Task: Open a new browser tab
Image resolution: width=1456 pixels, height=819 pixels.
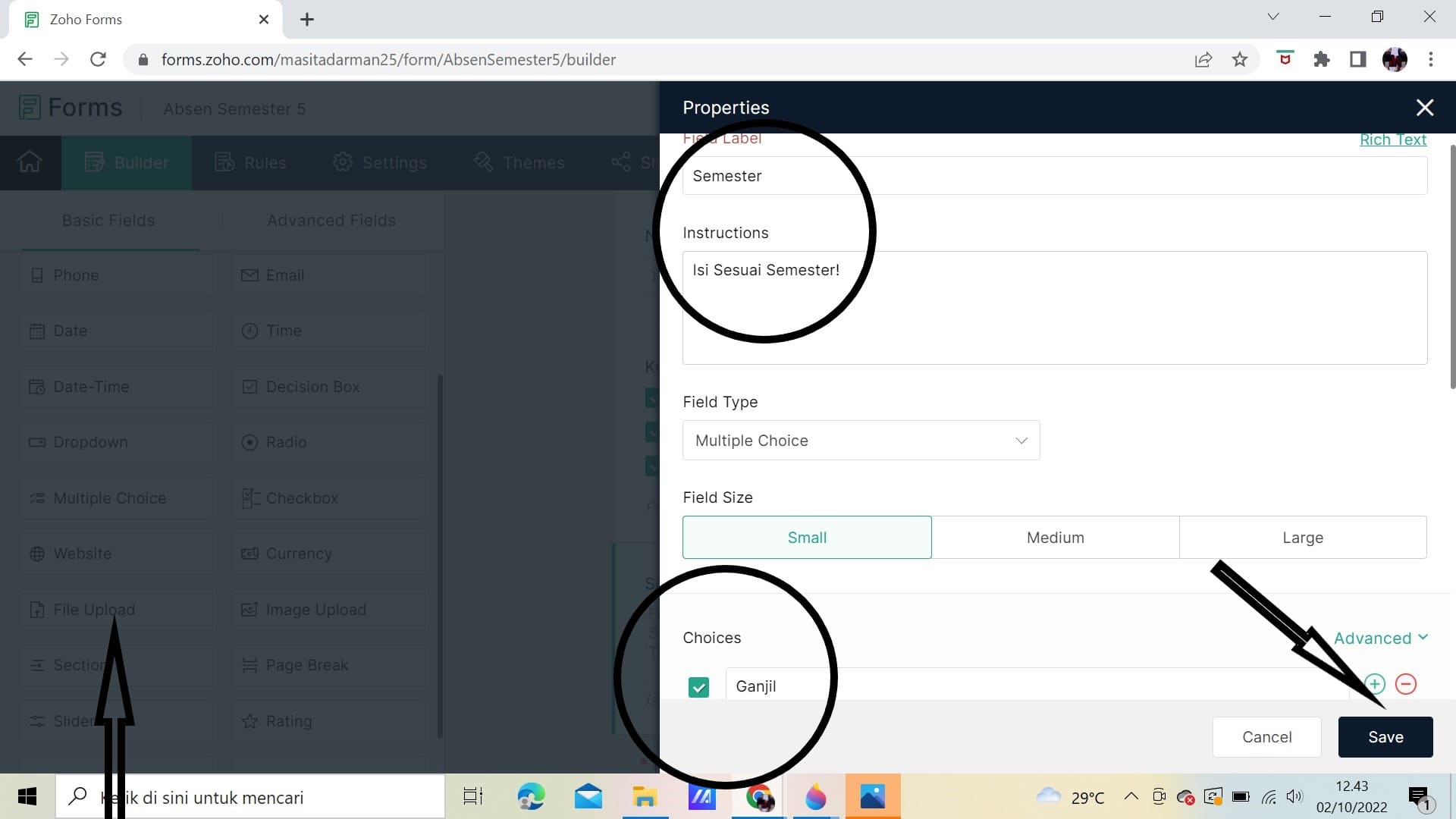Action: pos(307,20)
